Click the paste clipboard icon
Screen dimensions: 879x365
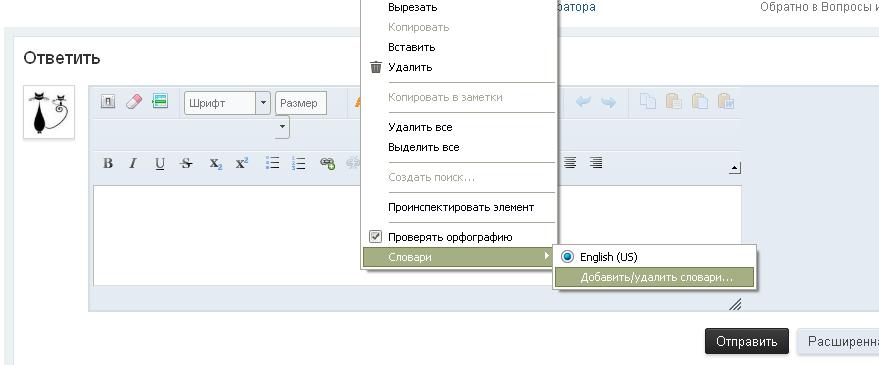pyautogui.click(x=673, y=101)
